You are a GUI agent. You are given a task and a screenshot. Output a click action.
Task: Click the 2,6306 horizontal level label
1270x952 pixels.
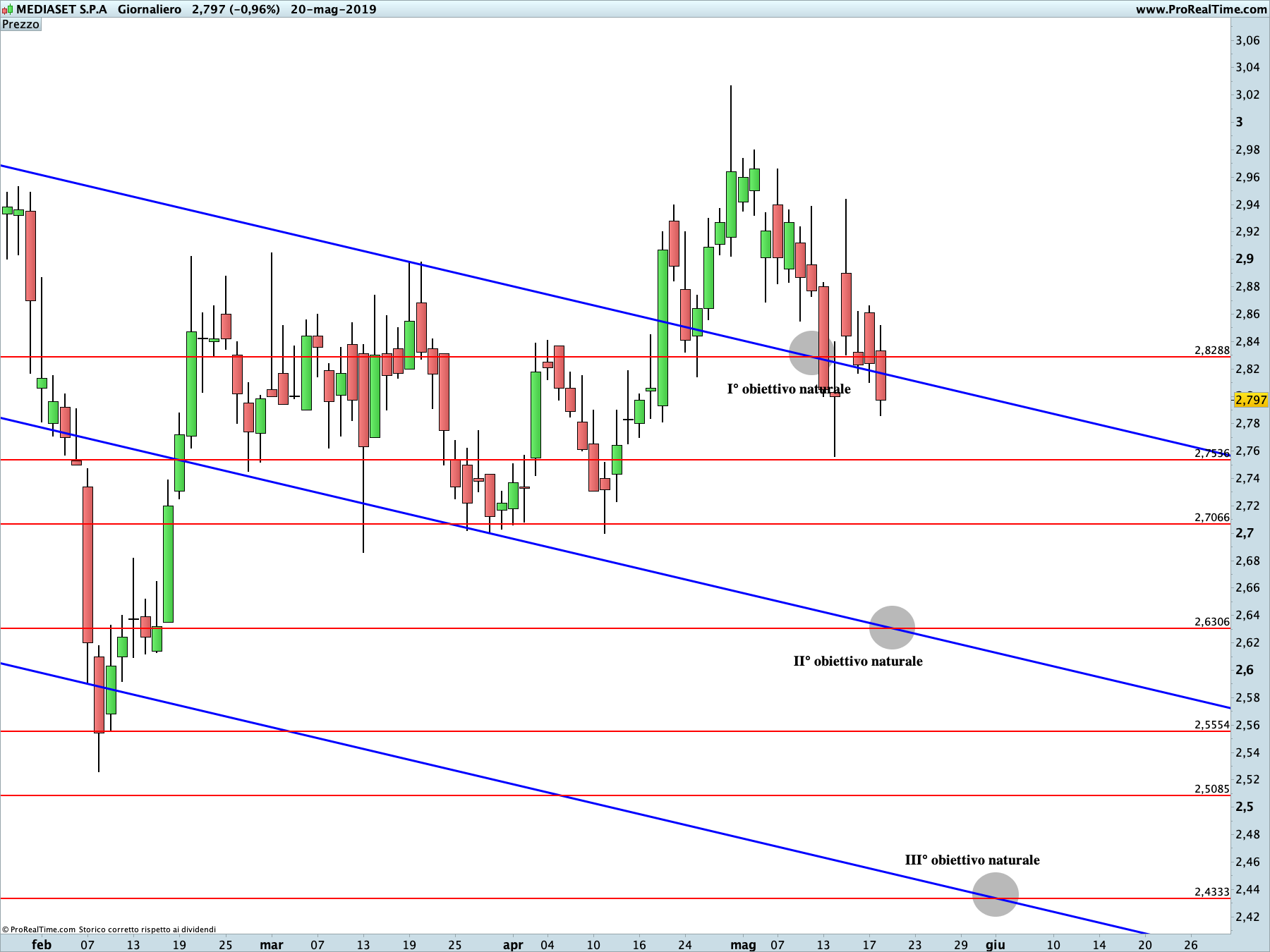point(1211,621)
